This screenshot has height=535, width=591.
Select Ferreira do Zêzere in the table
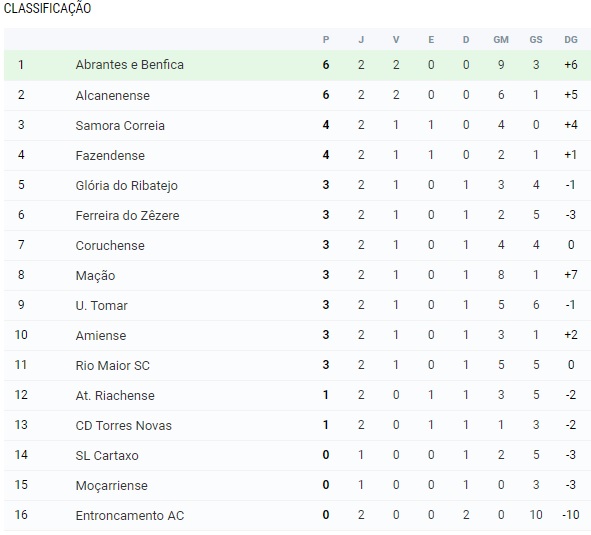(127, 215)
